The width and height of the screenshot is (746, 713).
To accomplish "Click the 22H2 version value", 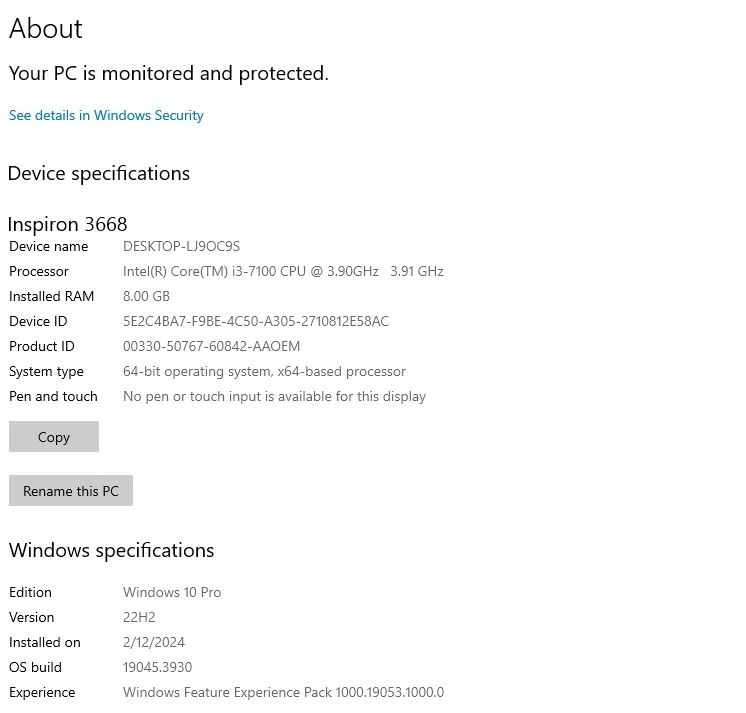I will tap(139, 617).
